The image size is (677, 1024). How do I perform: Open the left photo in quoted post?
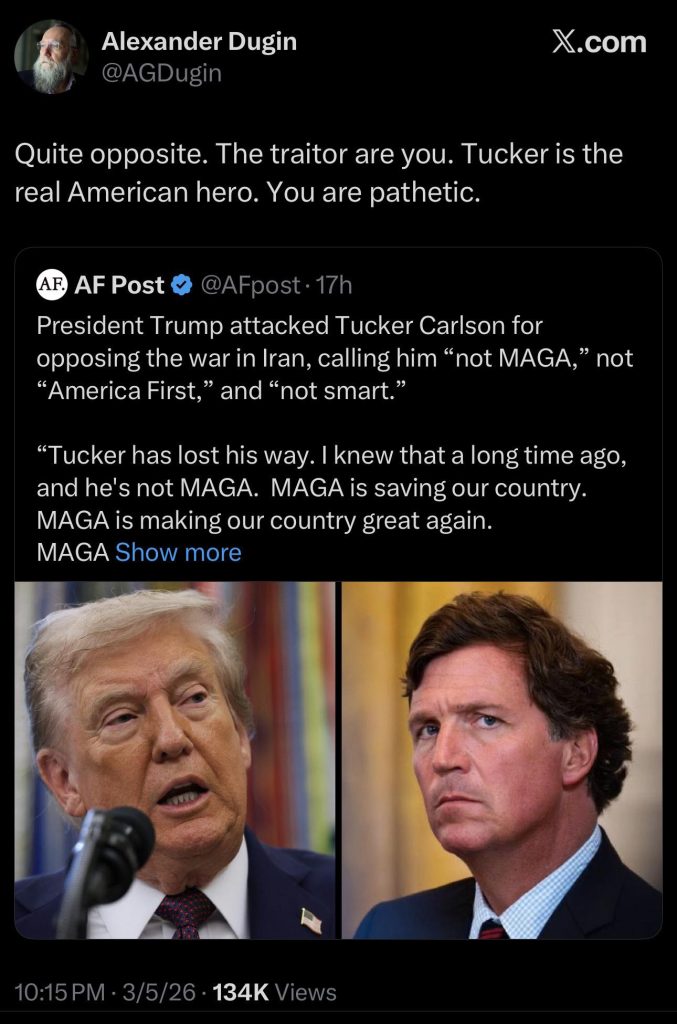tap(175, 760)
